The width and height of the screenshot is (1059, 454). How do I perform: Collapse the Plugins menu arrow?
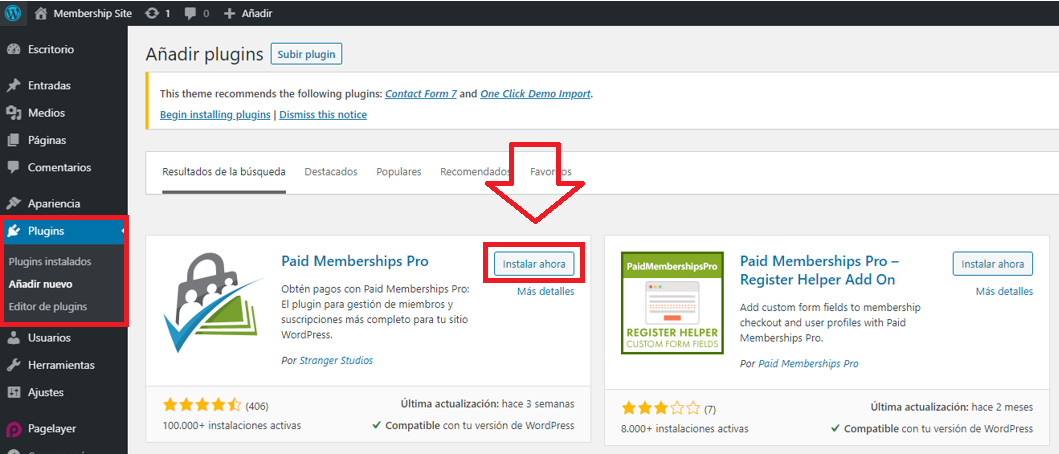(123, 231)
